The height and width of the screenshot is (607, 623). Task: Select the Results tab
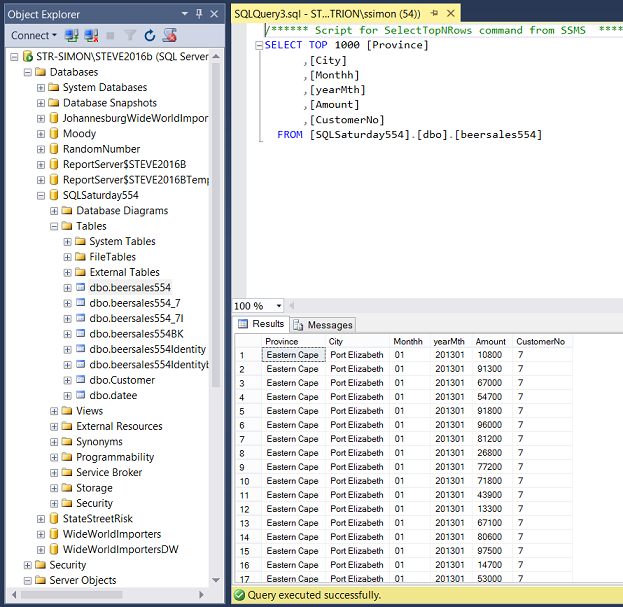[262, 324]
